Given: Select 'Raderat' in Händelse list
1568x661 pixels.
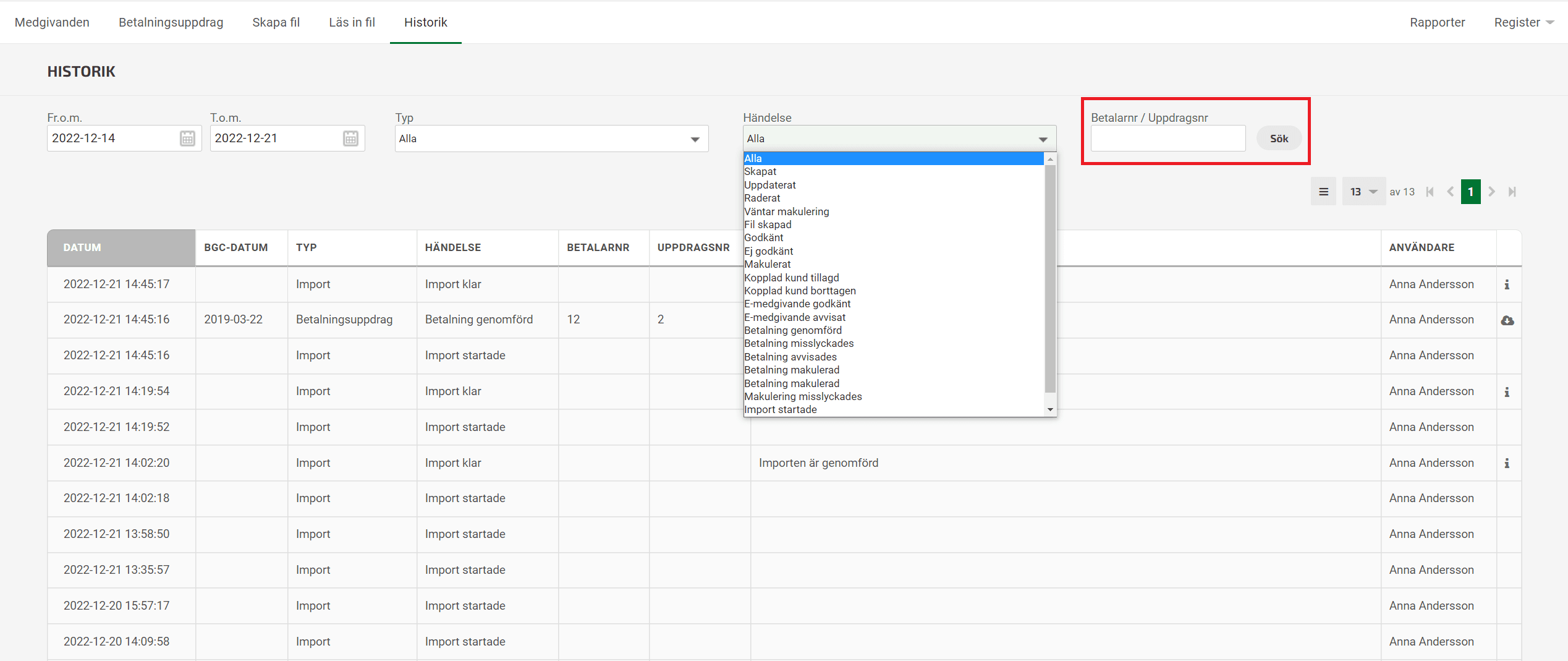Looking at the screenshot, I should tap(893, 198).
